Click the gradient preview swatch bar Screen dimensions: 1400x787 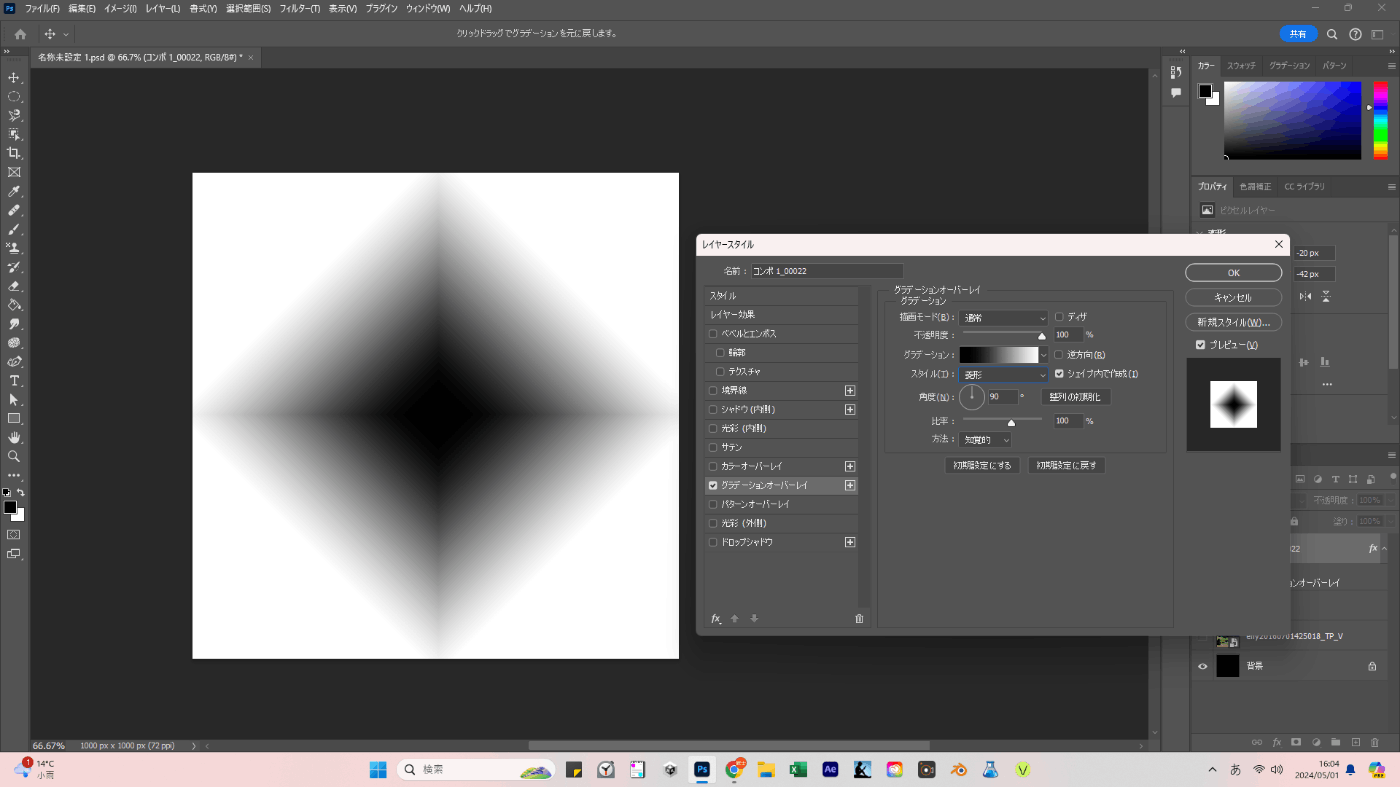pyautogui.click(x=999, y=355)
